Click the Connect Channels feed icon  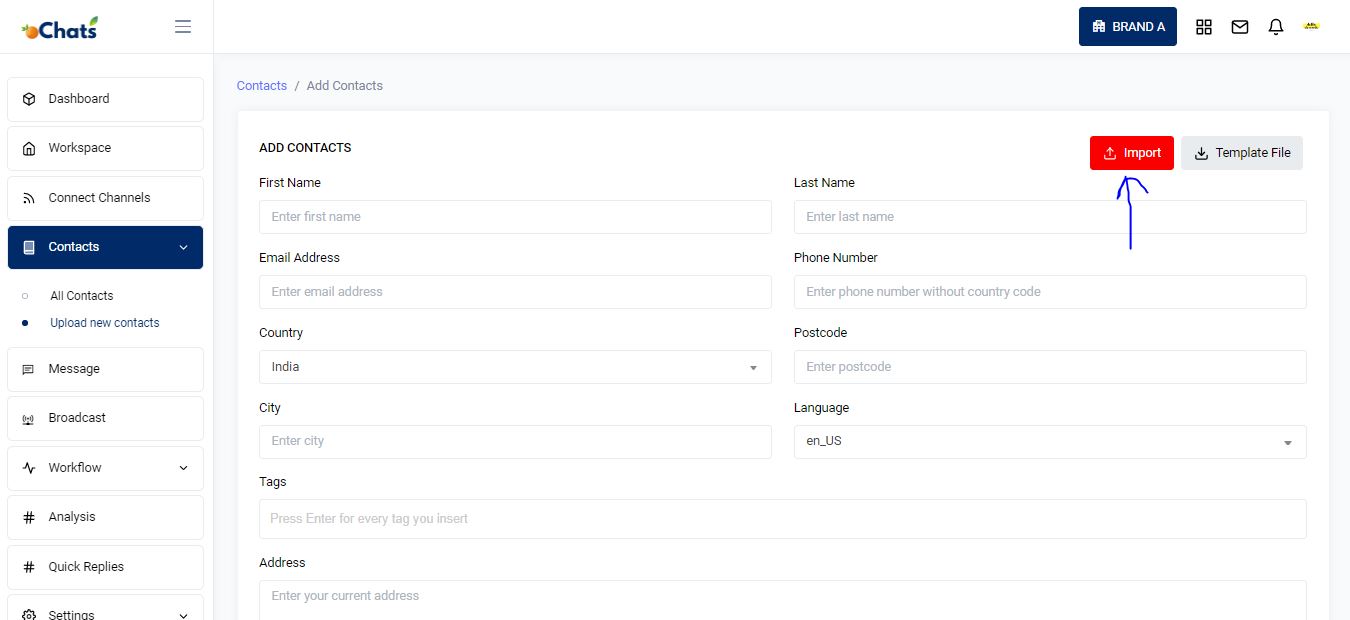point(29,198)
